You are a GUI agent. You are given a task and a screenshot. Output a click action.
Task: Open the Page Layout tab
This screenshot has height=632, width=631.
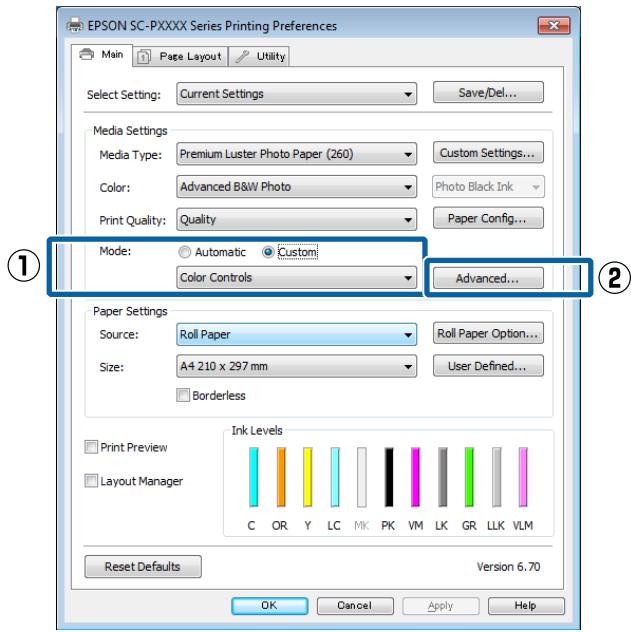180,56
